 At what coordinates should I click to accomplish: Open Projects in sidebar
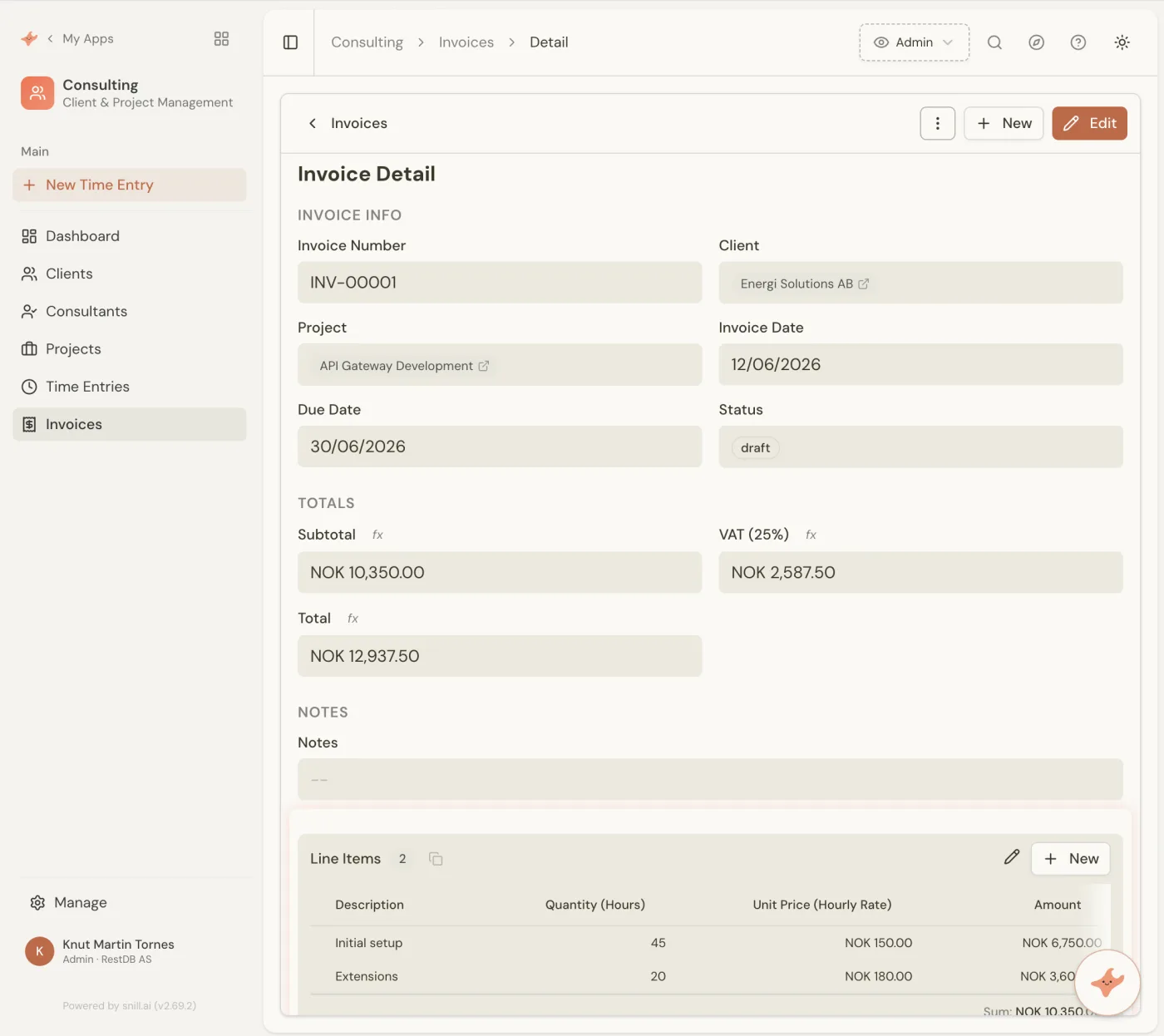click(x=130, y=349)
